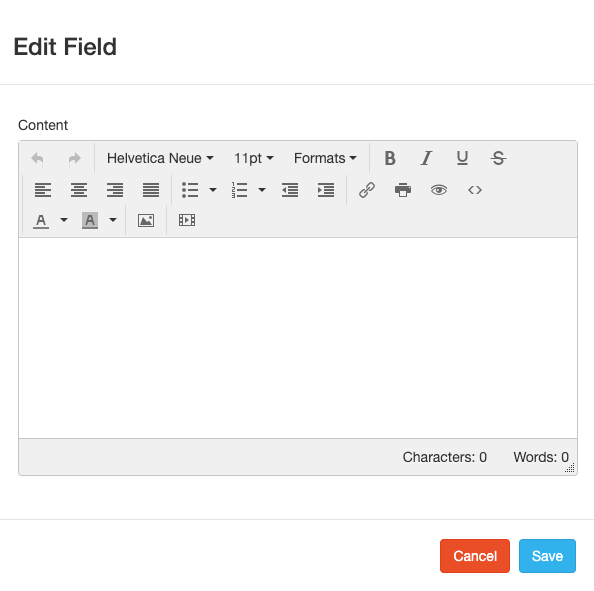Insert media with the film icon
The width and height of the screenshot is (594, 591).
[x=187, y=220]
